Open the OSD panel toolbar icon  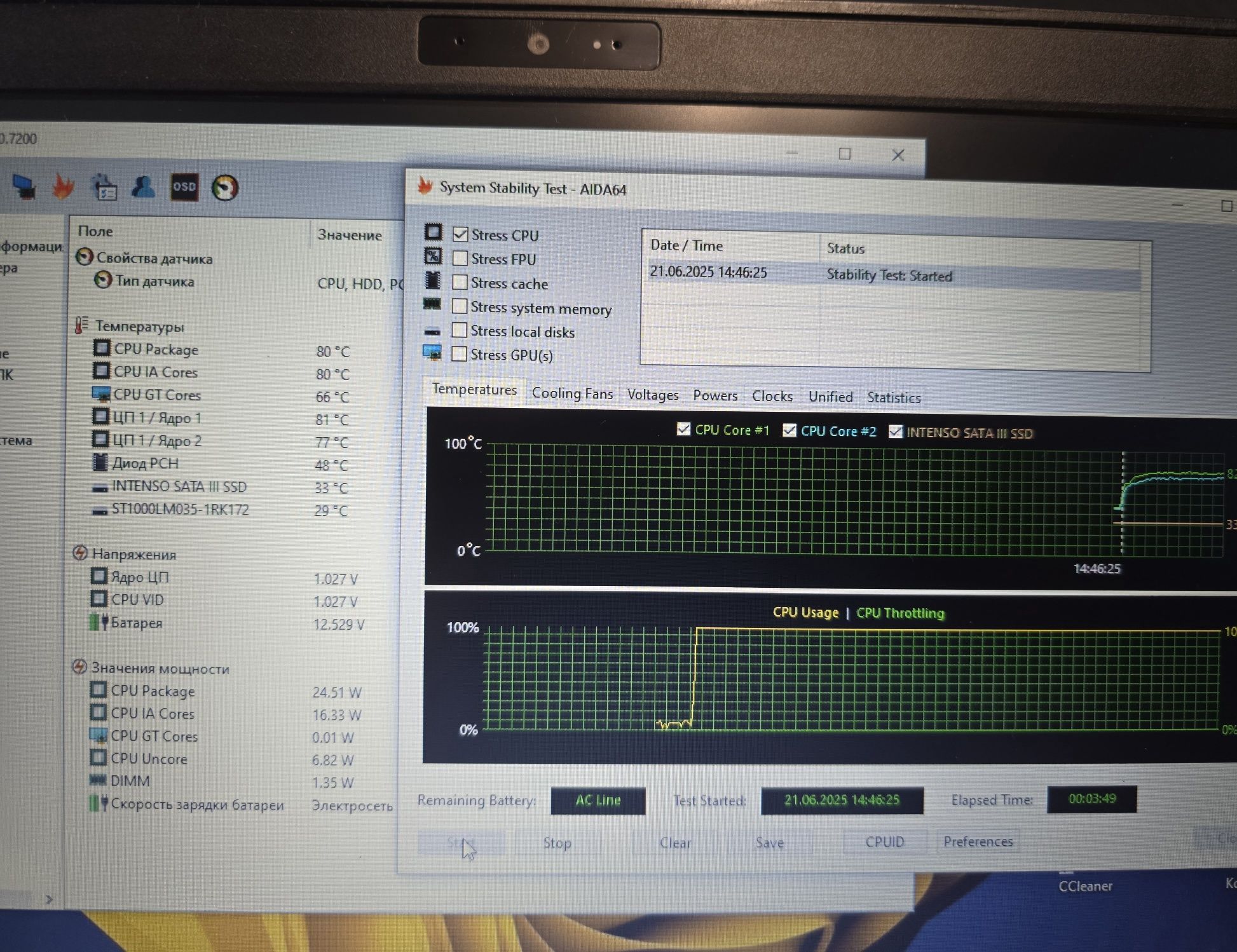184,187
